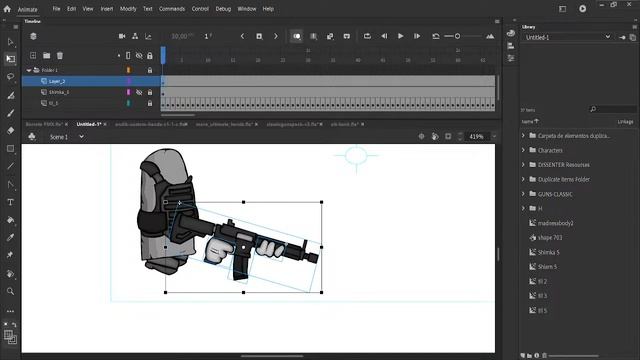Toggle lock all layers header

150,56
